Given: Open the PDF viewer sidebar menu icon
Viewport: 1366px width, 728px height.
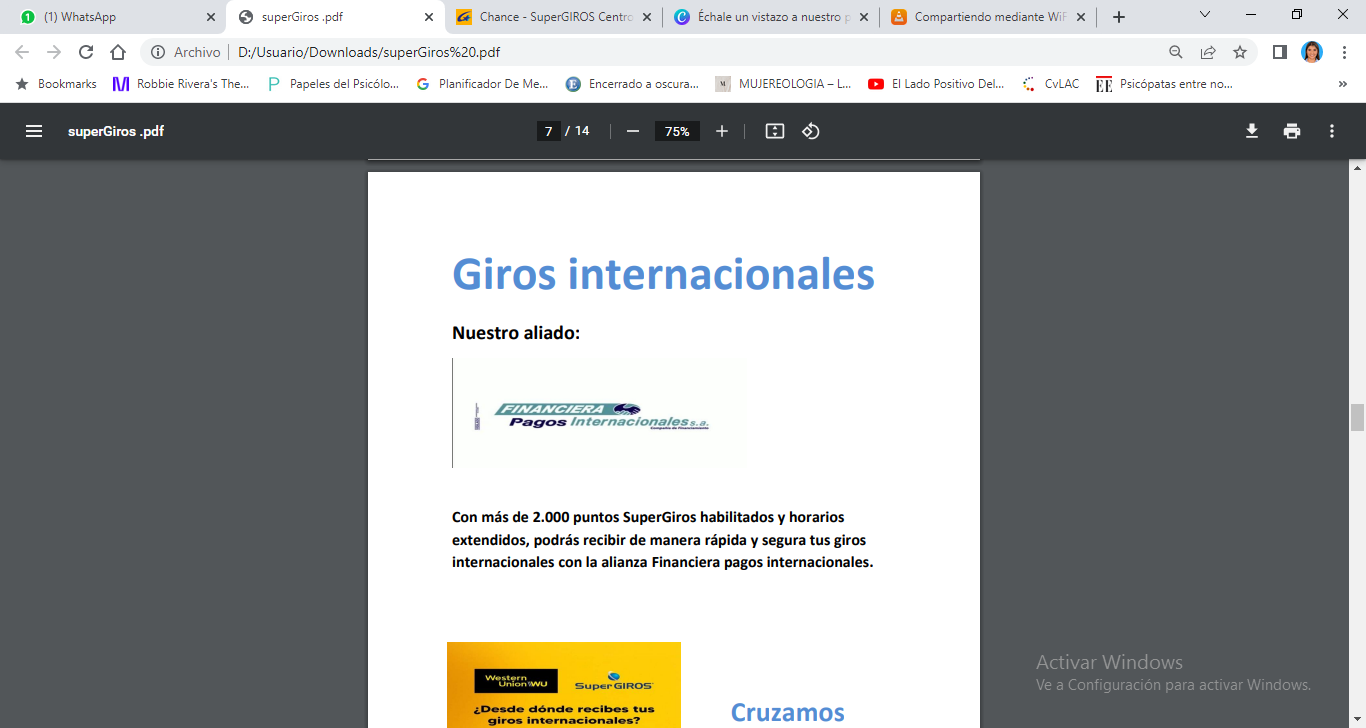Looking at the screenshot, I should click(x=34, y=131).
